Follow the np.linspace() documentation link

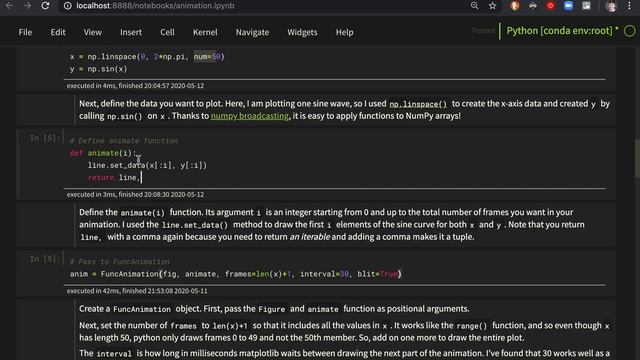click(418, 104)
